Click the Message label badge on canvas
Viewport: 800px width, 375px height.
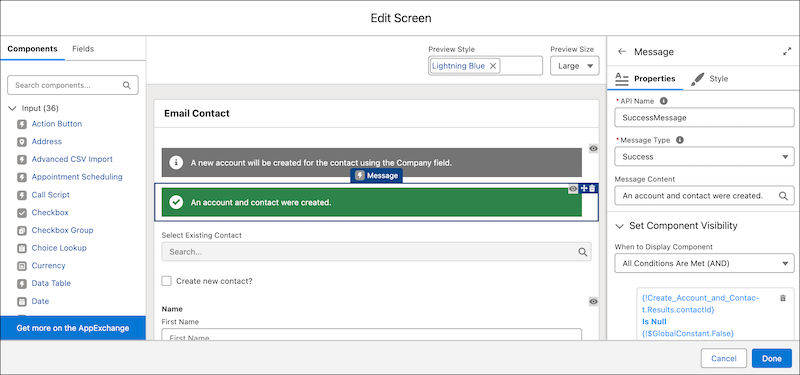click(x=377, y=176)
